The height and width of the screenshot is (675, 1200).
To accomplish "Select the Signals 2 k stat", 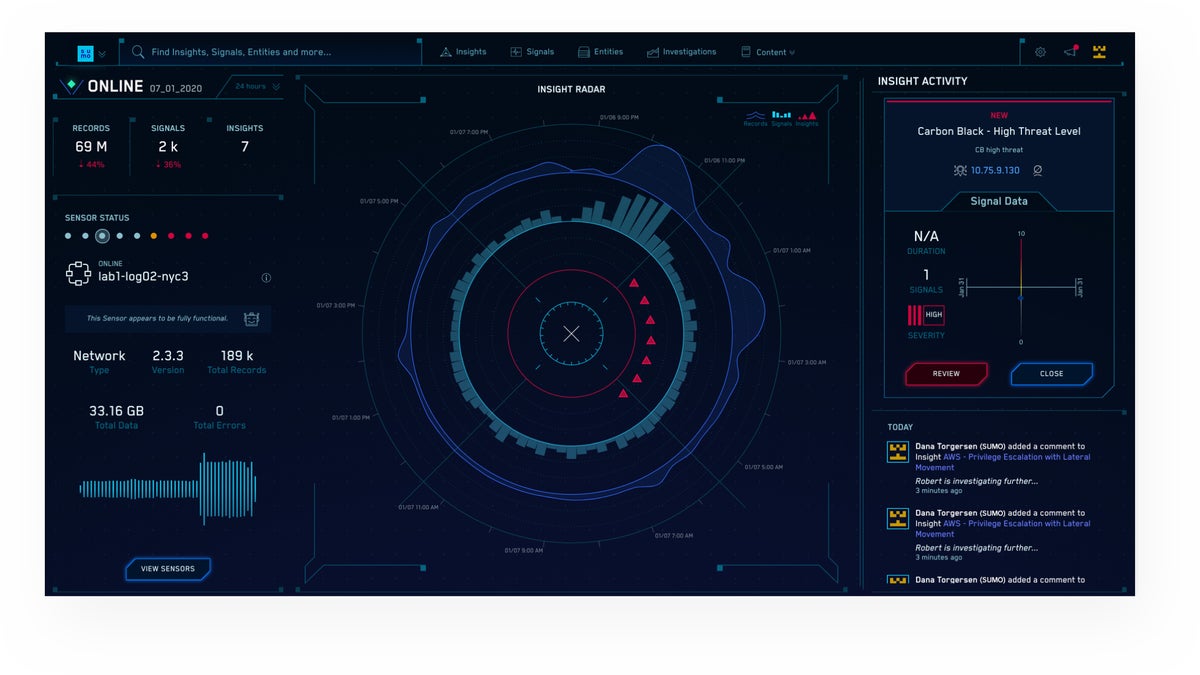I will [x=167, y=146].
